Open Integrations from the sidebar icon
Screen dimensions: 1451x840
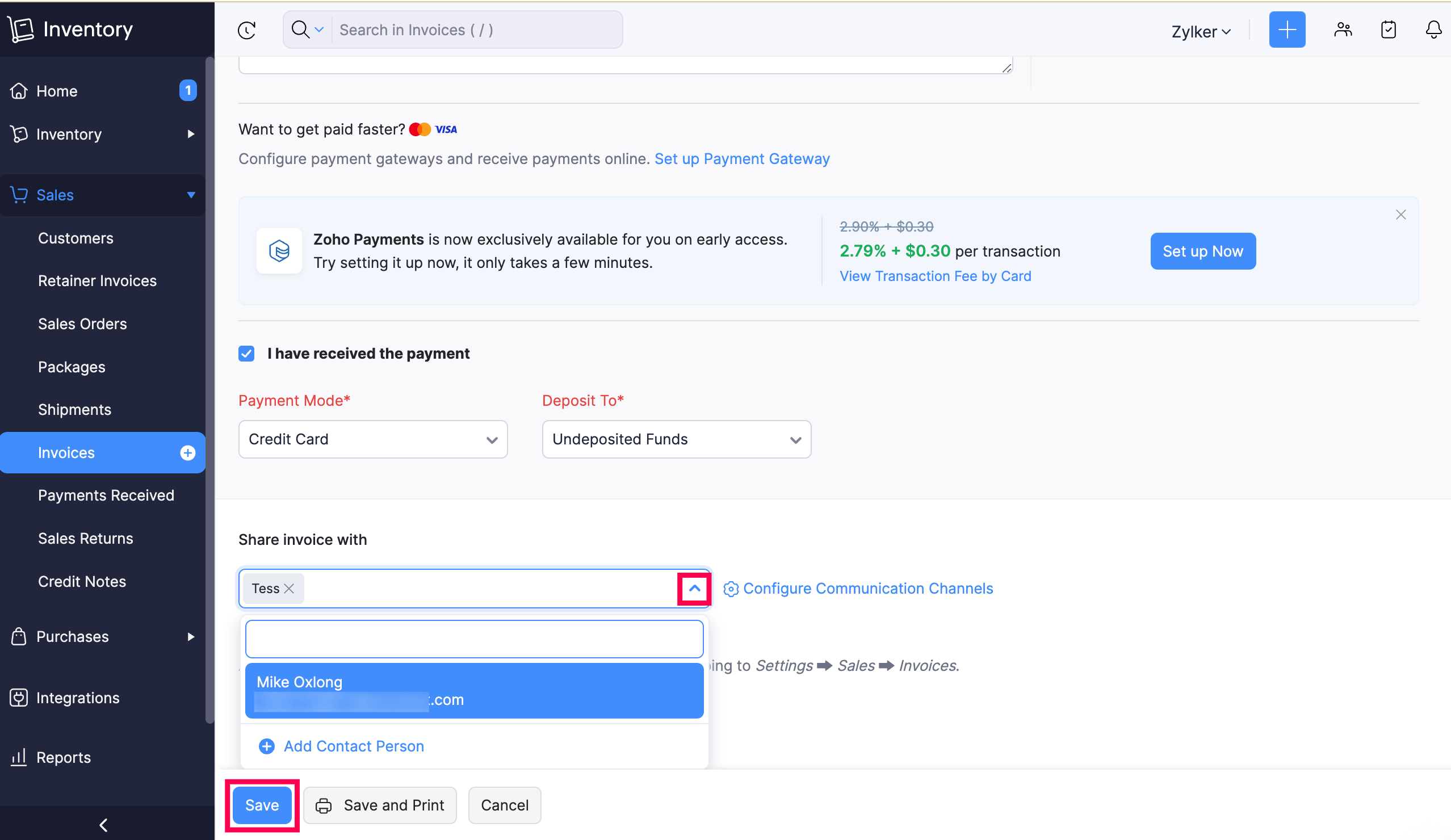(x=18, y=697)
